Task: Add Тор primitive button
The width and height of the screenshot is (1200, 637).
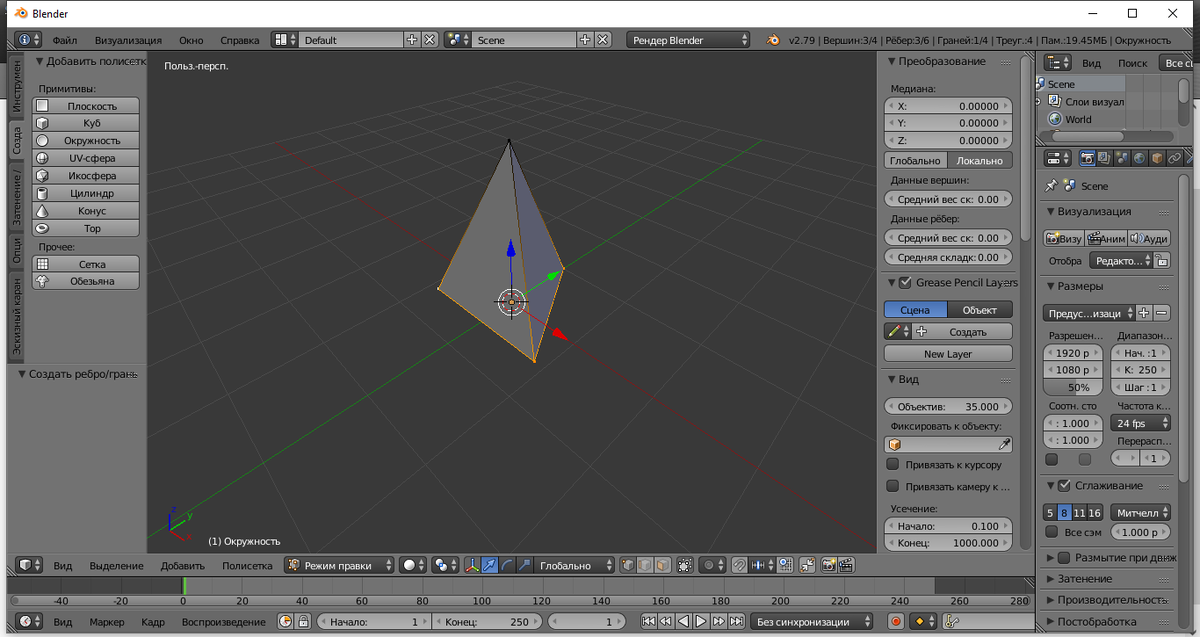Action: pyautogui.click(x=86, y=228)
